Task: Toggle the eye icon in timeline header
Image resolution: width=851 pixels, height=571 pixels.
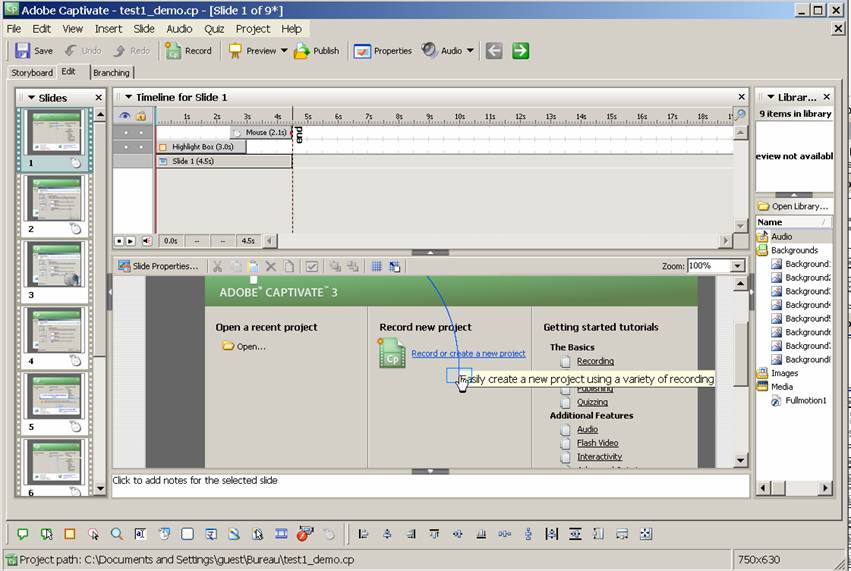Action: coord(125,116)
